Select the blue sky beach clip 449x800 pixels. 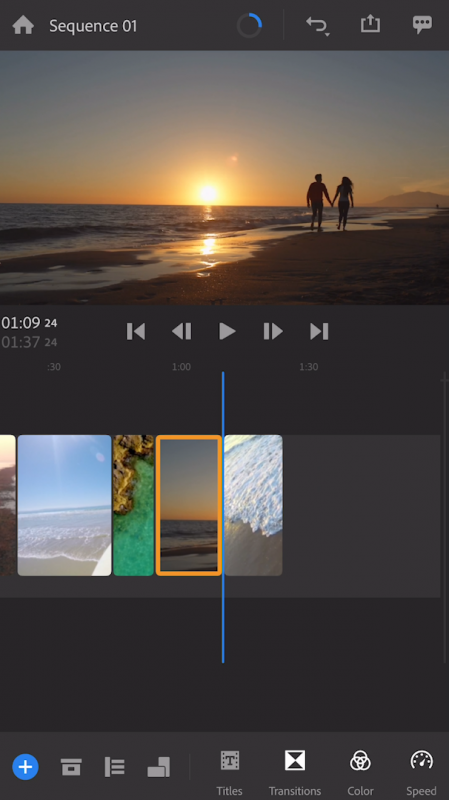[64, 505]
